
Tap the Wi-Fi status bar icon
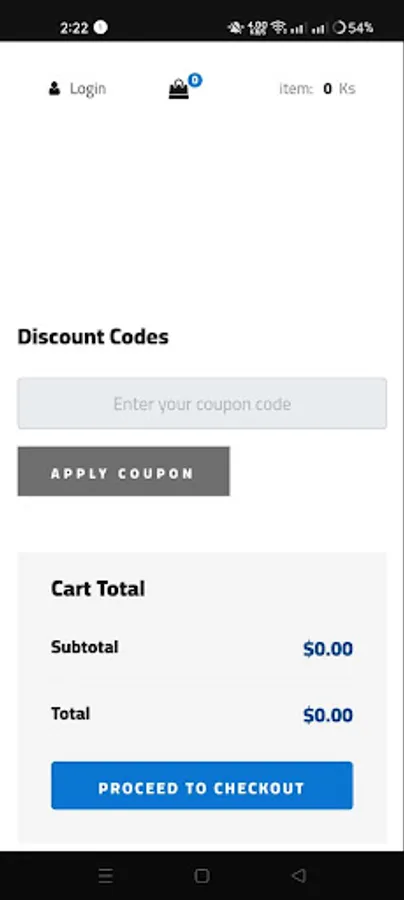(279, 27)
